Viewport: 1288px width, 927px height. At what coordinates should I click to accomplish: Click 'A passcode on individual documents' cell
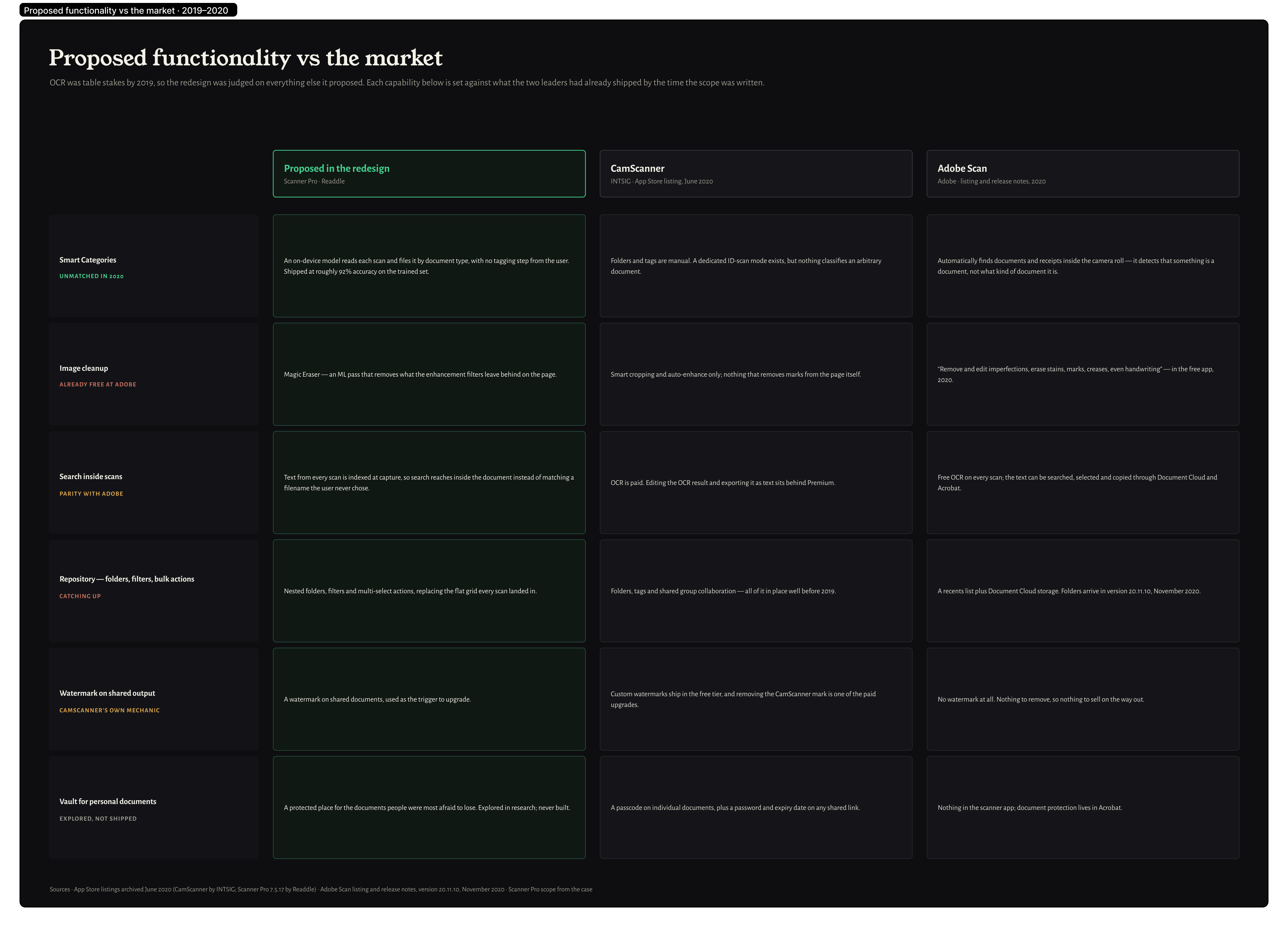click(x=756, y=807)
